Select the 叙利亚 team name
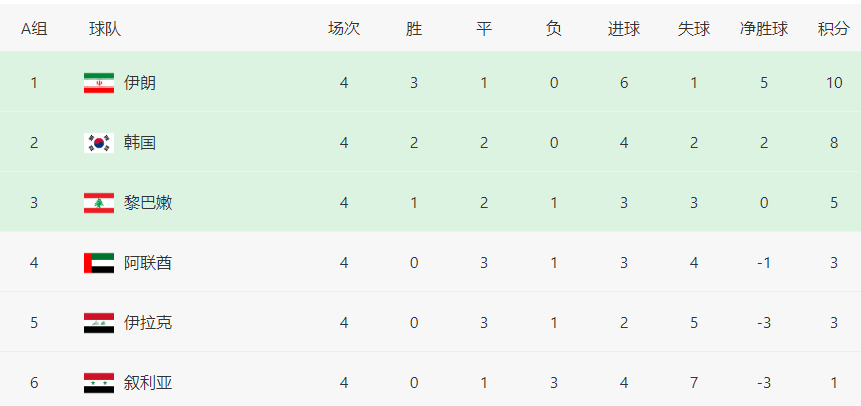The height and width of the screenshot is (406, 861). coord(148,383)
